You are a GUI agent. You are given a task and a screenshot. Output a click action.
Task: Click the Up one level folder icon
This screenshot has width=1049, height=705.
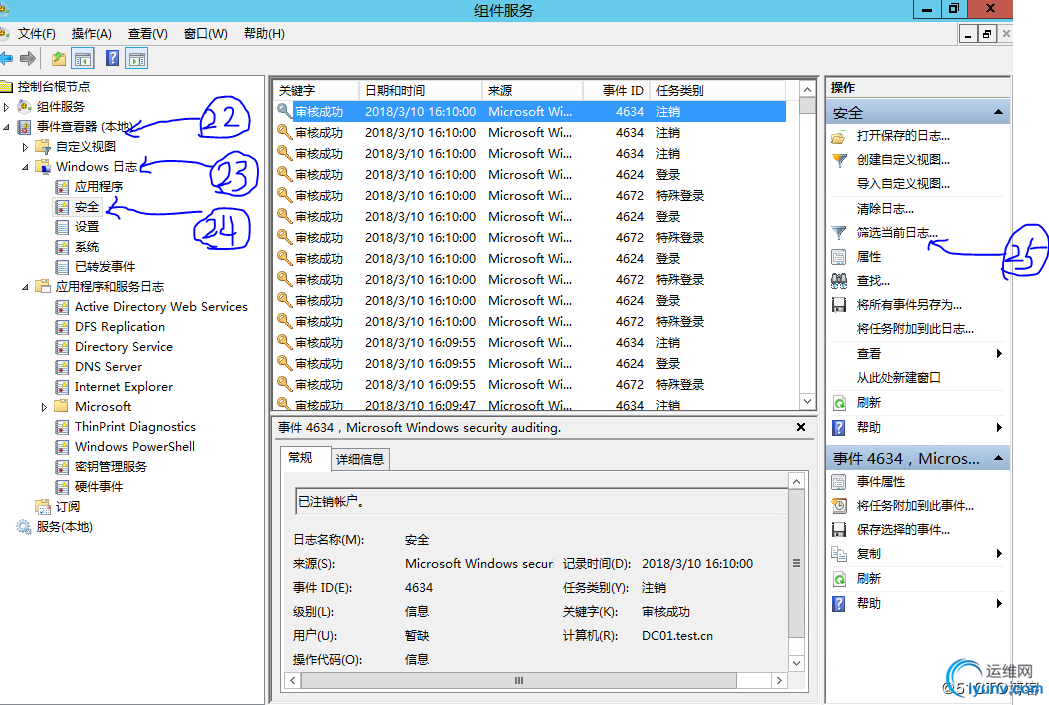[x=59, y=59]
